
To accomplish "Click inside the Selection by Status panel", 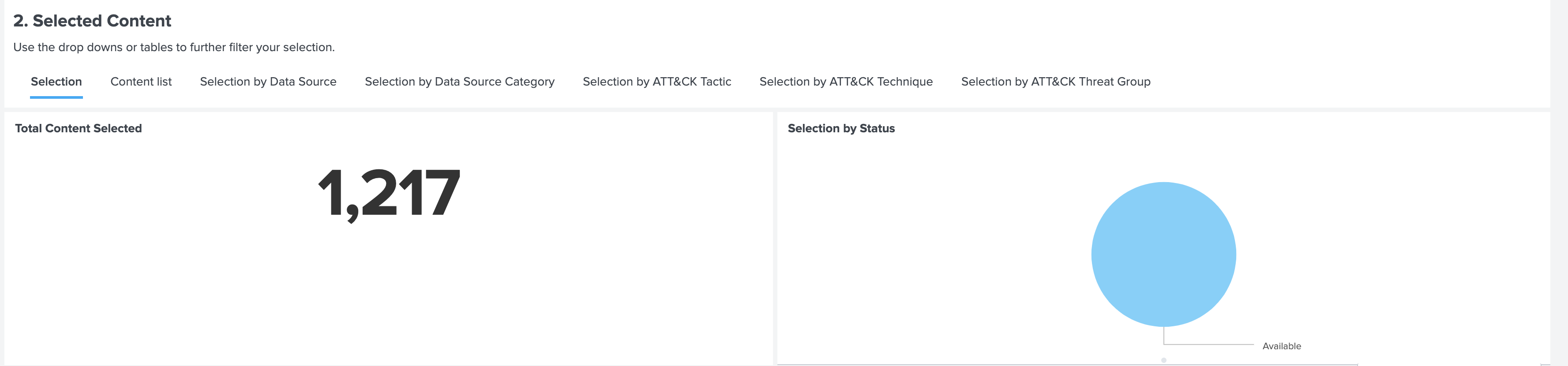I will pyautogui.click(x=913, y=243).
